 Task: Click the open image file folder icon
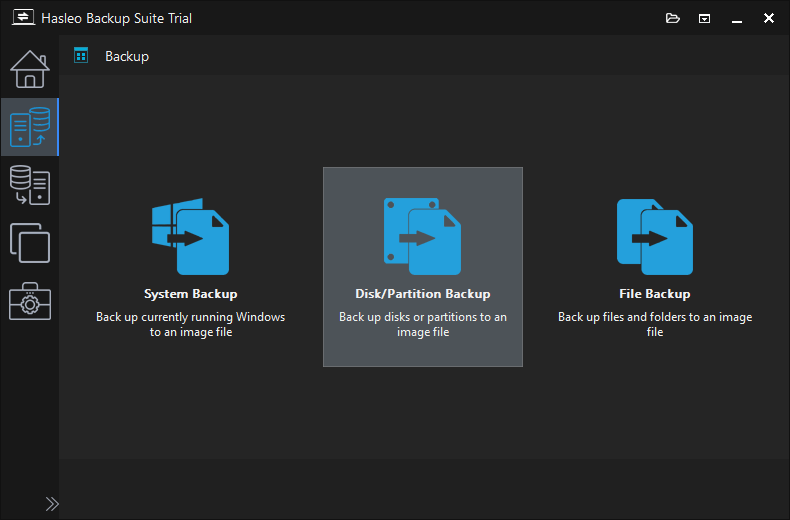pos(673,19)
